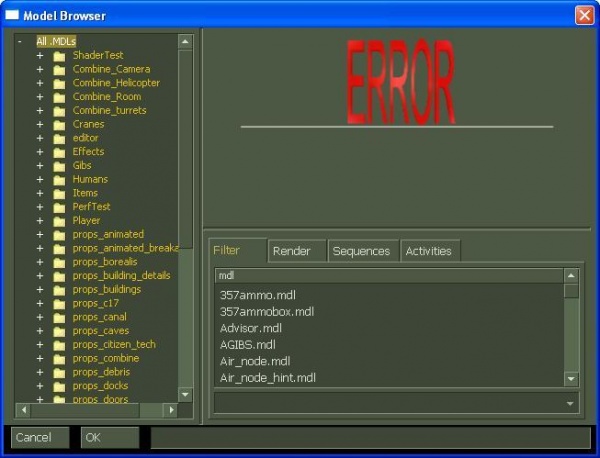
Task: Click the Cancel button
Action: pos(40,437)
